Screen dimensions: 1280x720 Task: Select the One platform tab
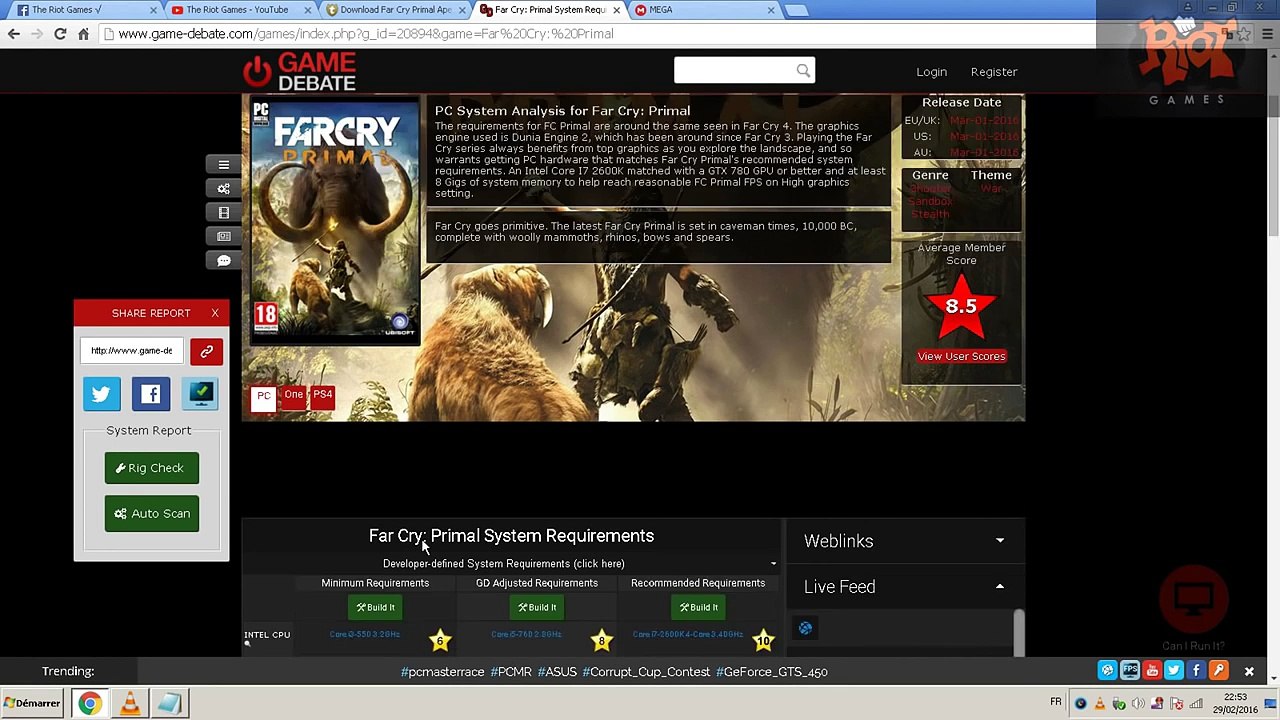tap(293, 398)
